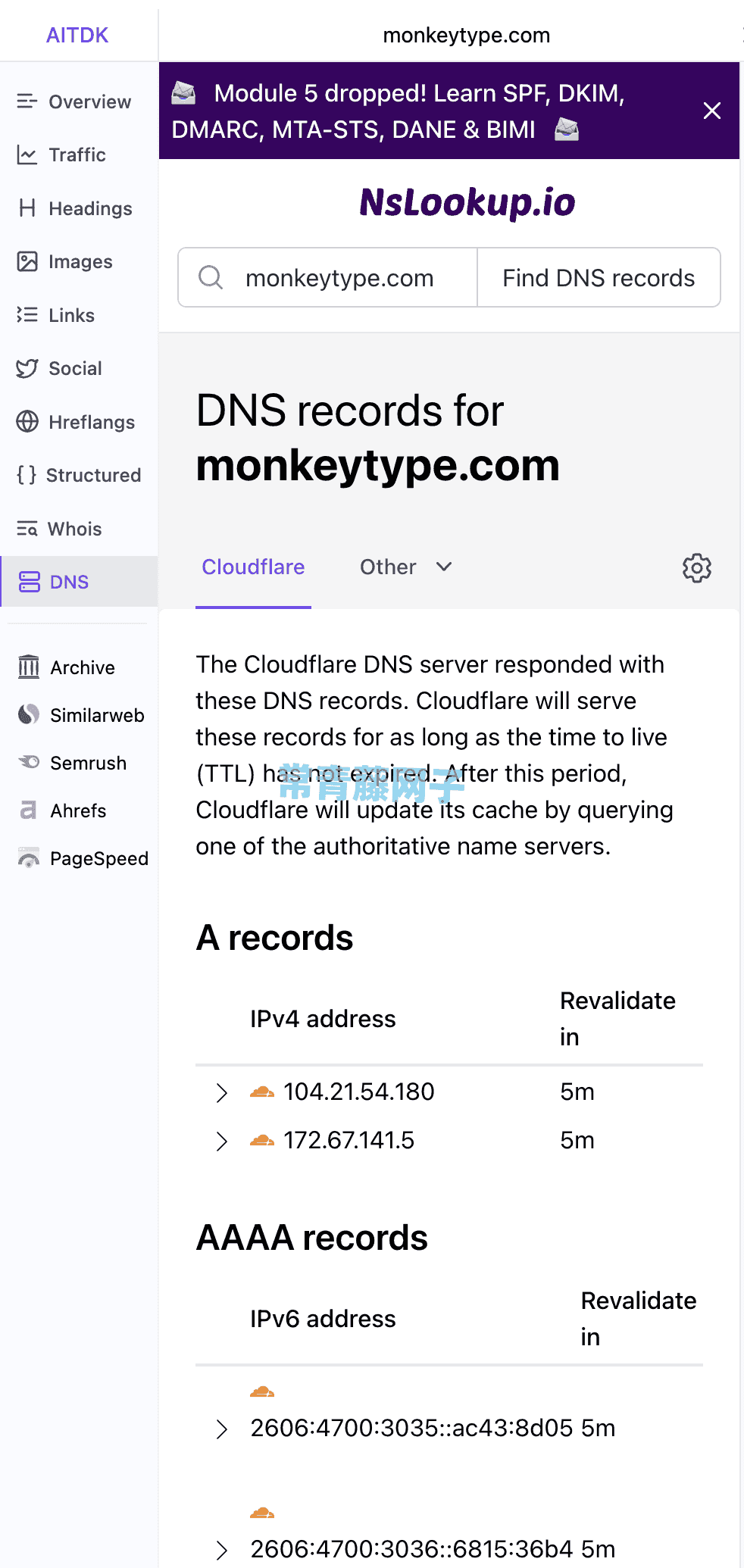
Task: Click the Find DNS records button
Action: [599, 278]
